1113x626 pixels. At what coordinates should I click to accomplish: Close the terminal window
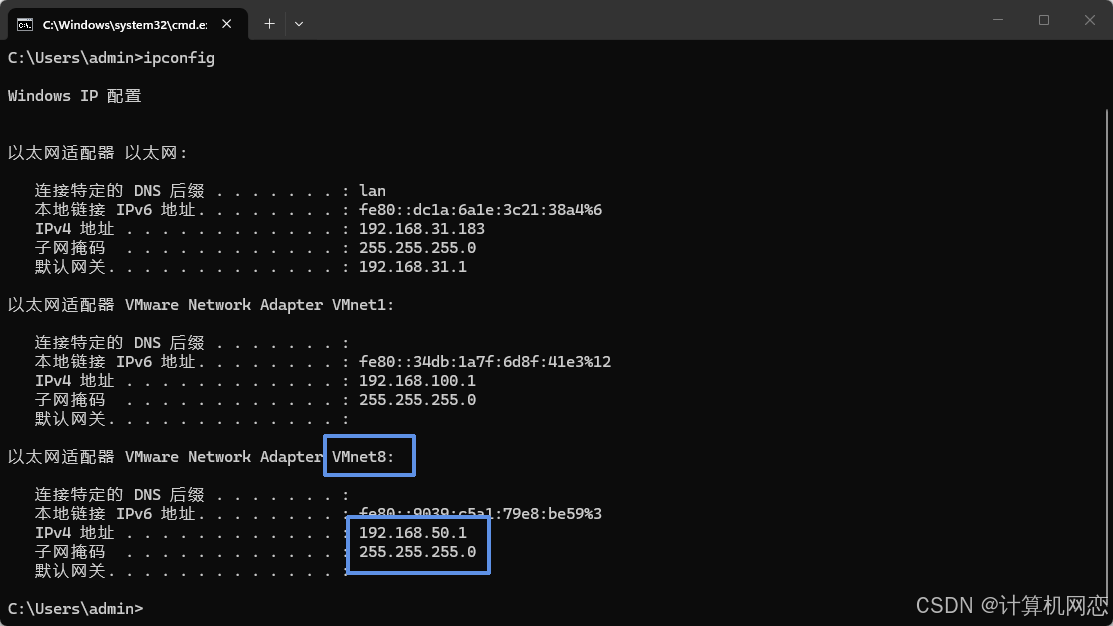(1090, 21)
